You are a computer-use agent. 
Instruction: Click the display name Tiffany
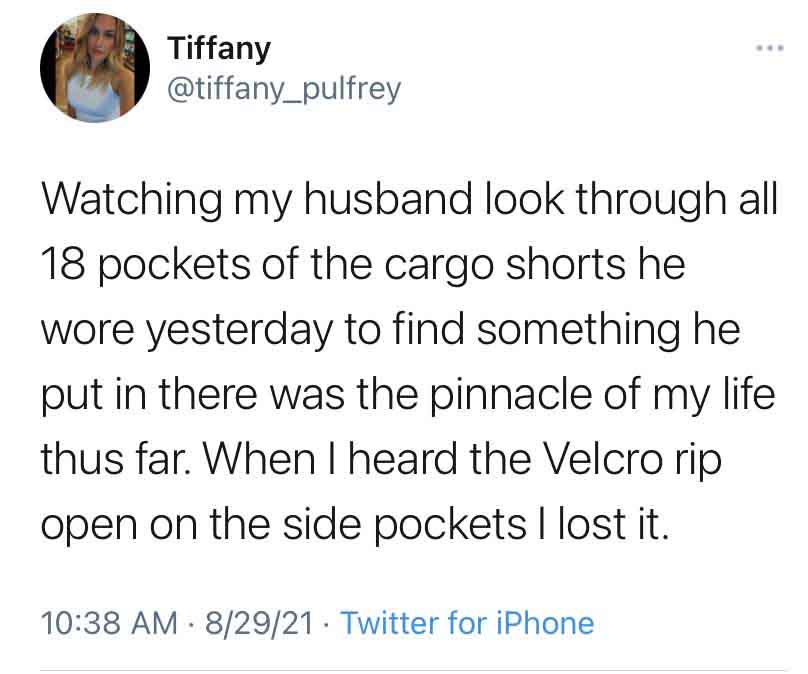point(219,49)
